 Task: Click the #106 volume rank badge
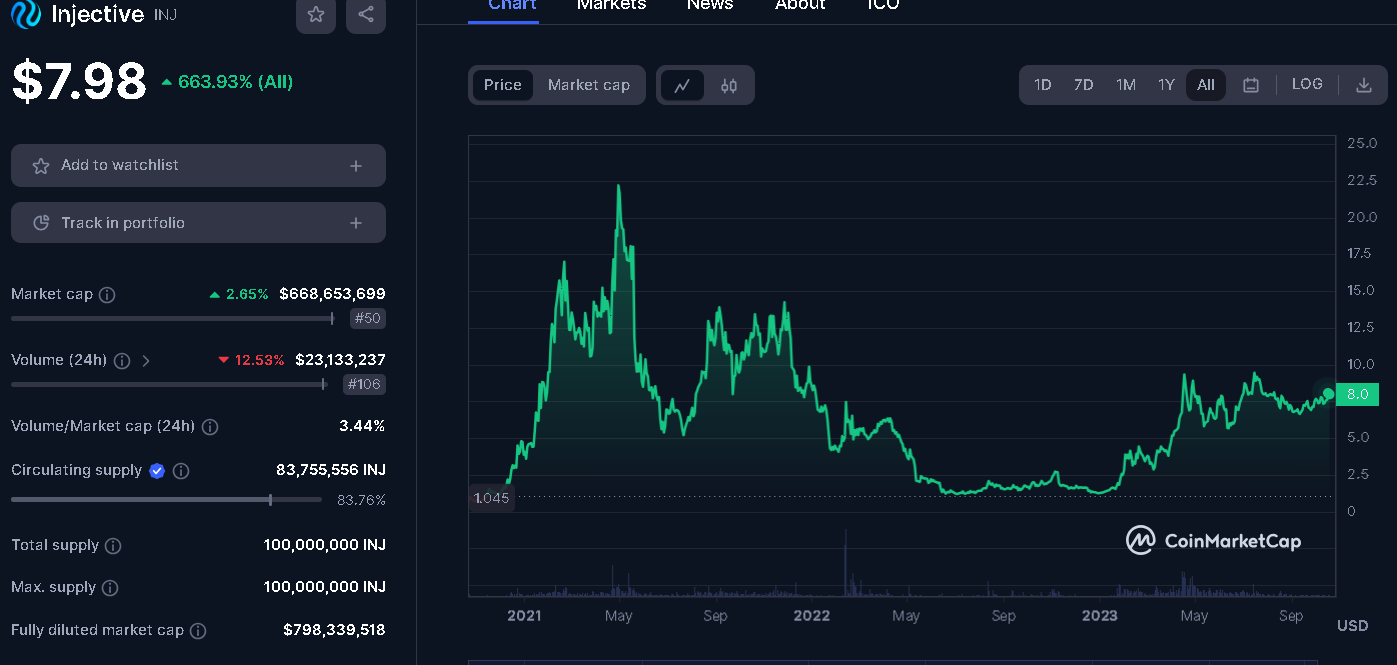click(365, 384)
